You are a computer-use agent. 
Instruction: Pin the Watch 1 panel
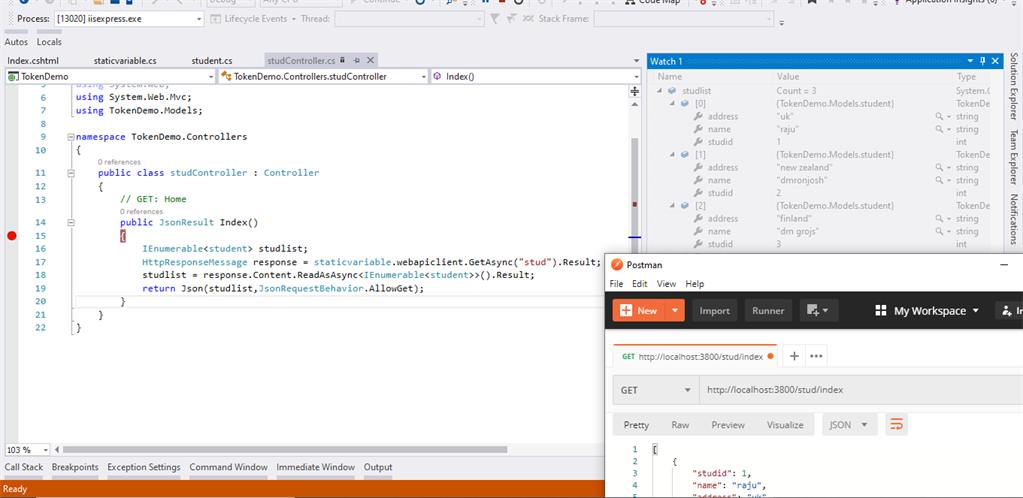[x=983, y=61]
